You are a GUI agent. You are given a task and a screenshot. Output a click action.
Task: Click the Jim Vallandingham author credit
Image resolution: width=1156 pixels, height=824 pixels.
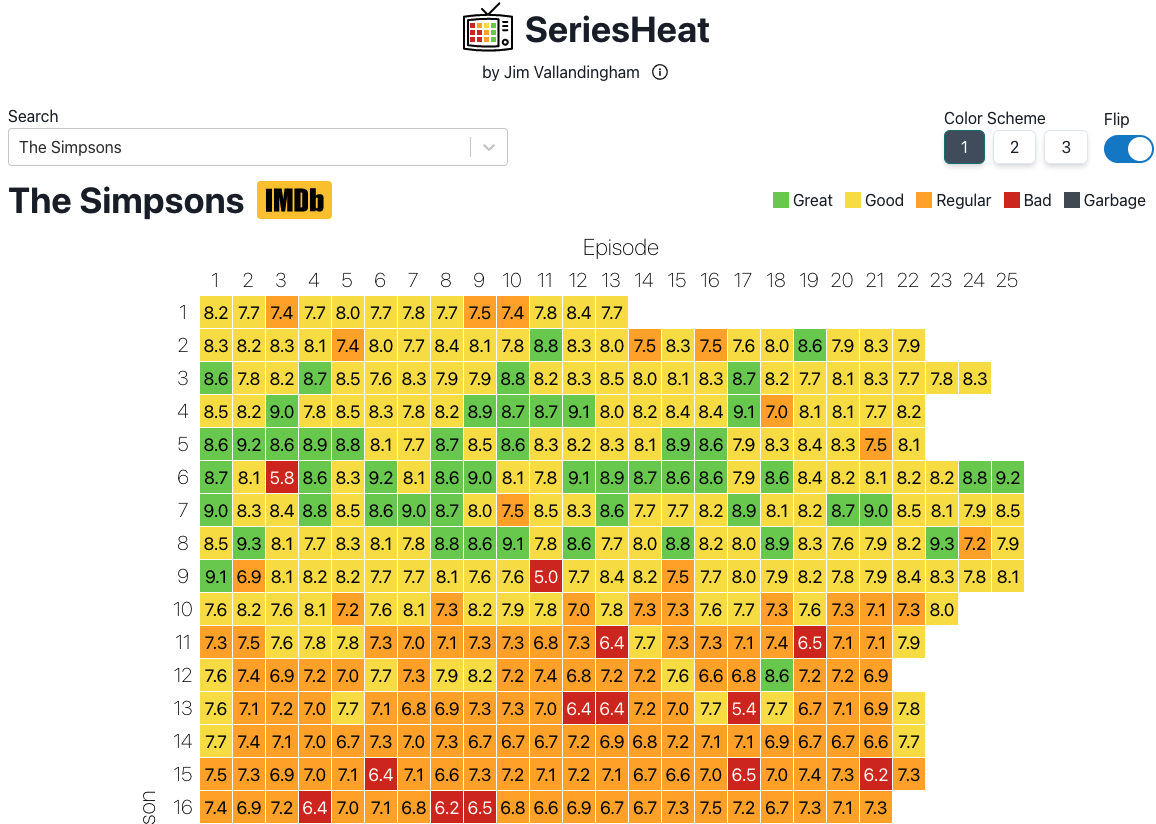click(560, 72)
